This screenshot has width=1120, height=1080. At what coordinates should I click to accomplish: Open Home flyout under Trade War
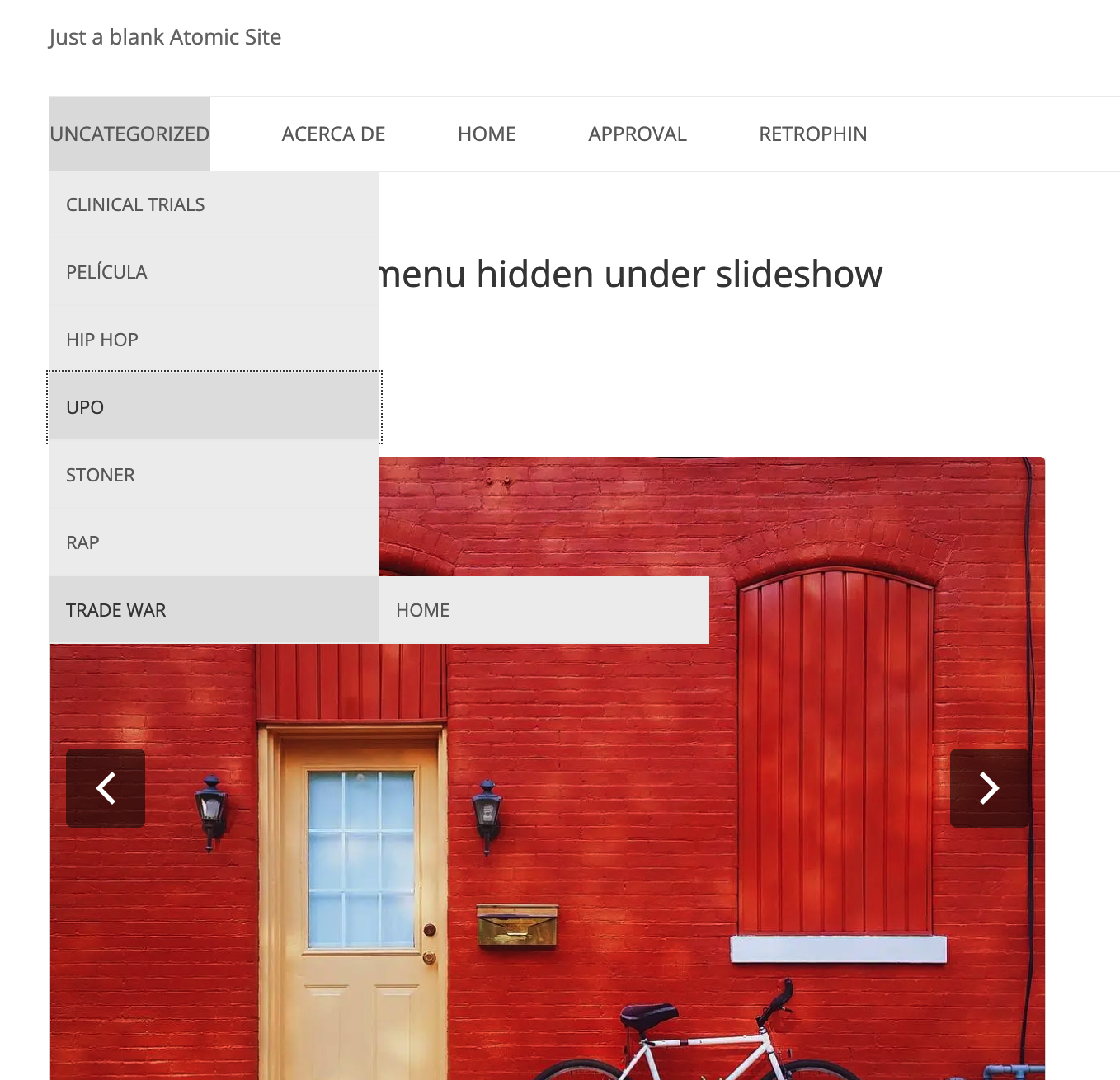544,610
